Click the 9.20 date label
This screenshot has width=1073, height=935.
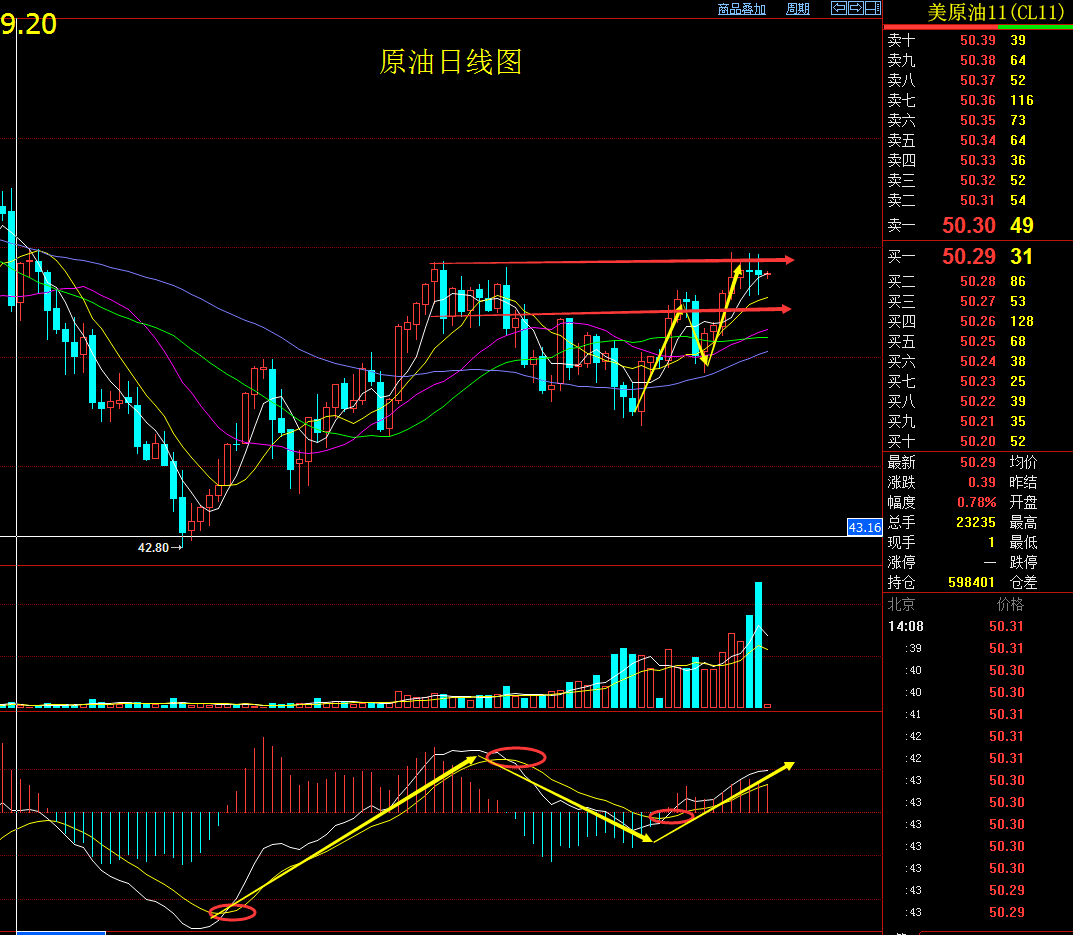tap(29, 25)
